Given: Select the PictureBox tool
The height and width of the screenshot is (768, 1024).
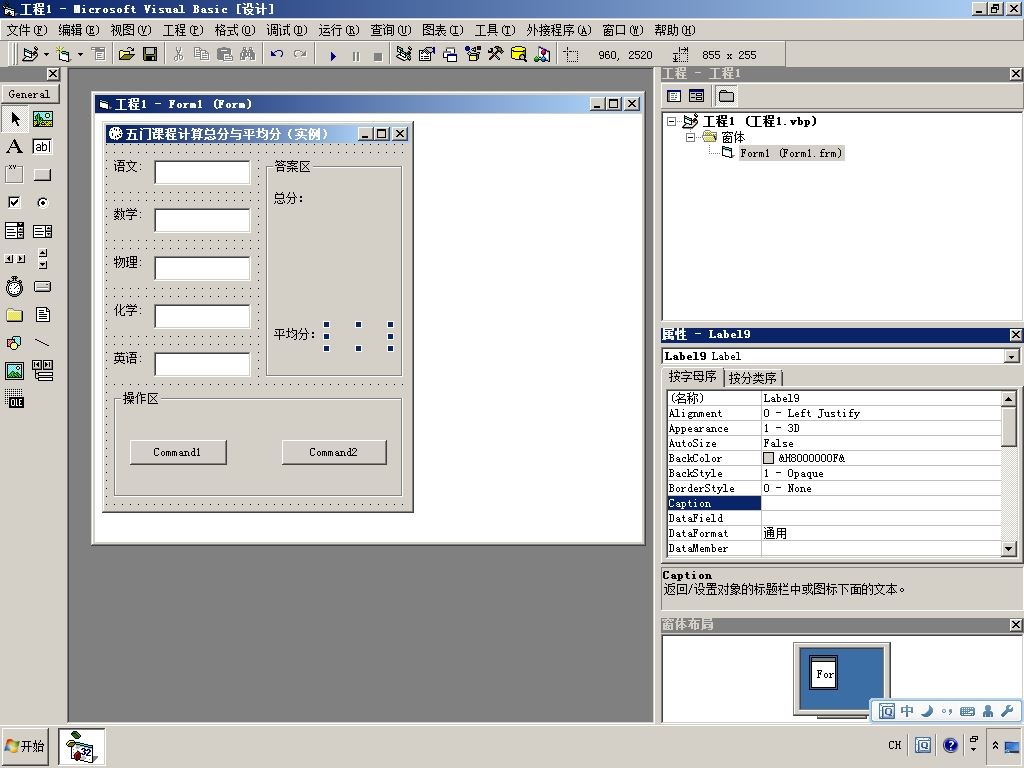Looking at the screenshot, I should pyautogui.click(x=42, y=118).
